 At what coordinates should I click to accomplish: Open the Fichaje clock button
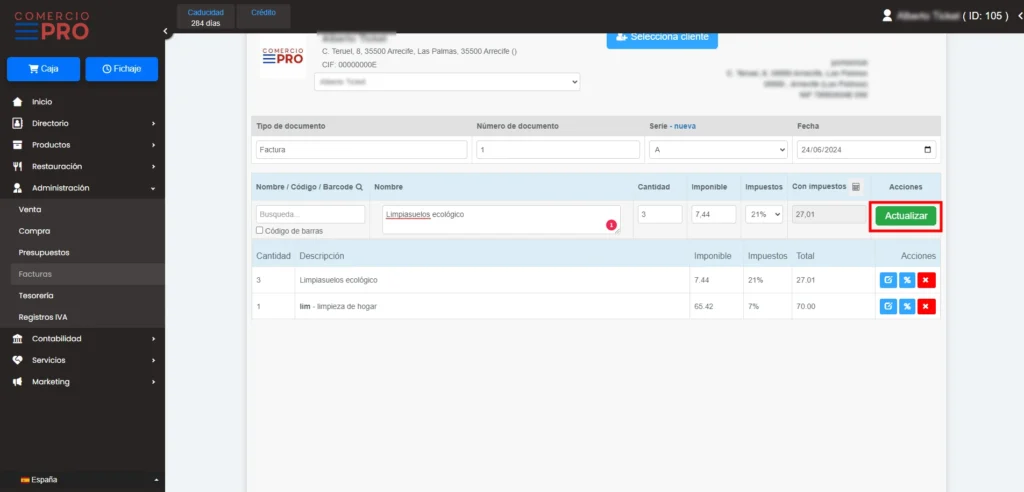(121, 69)
